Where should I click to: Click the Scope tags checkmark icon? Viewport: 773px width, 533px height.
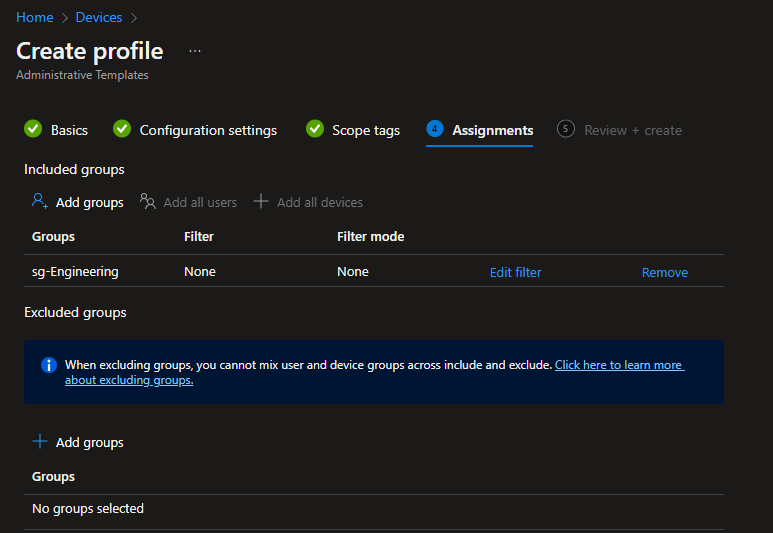[315, 129]
